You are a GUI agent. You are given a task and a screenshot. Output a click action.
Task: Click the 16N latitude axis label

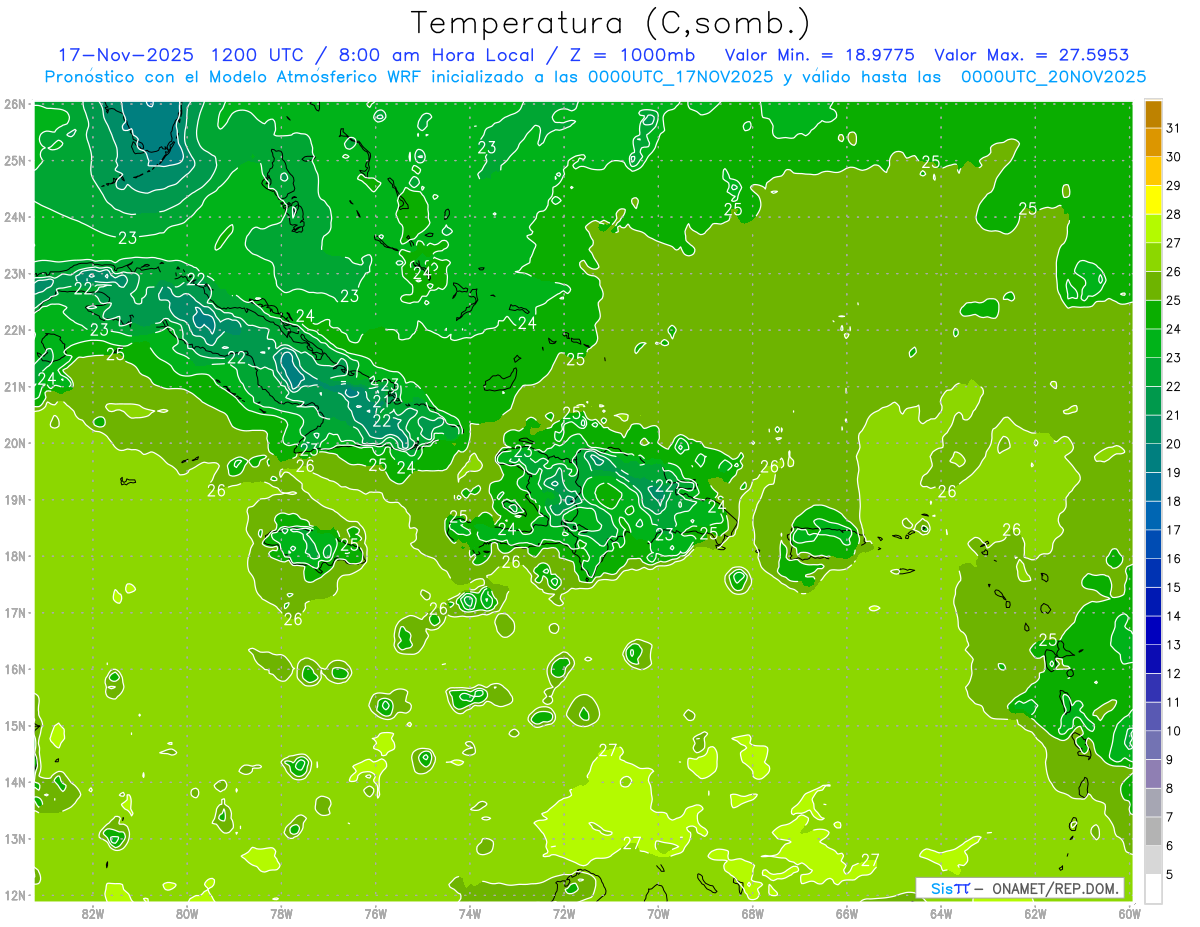pos(15,669)
